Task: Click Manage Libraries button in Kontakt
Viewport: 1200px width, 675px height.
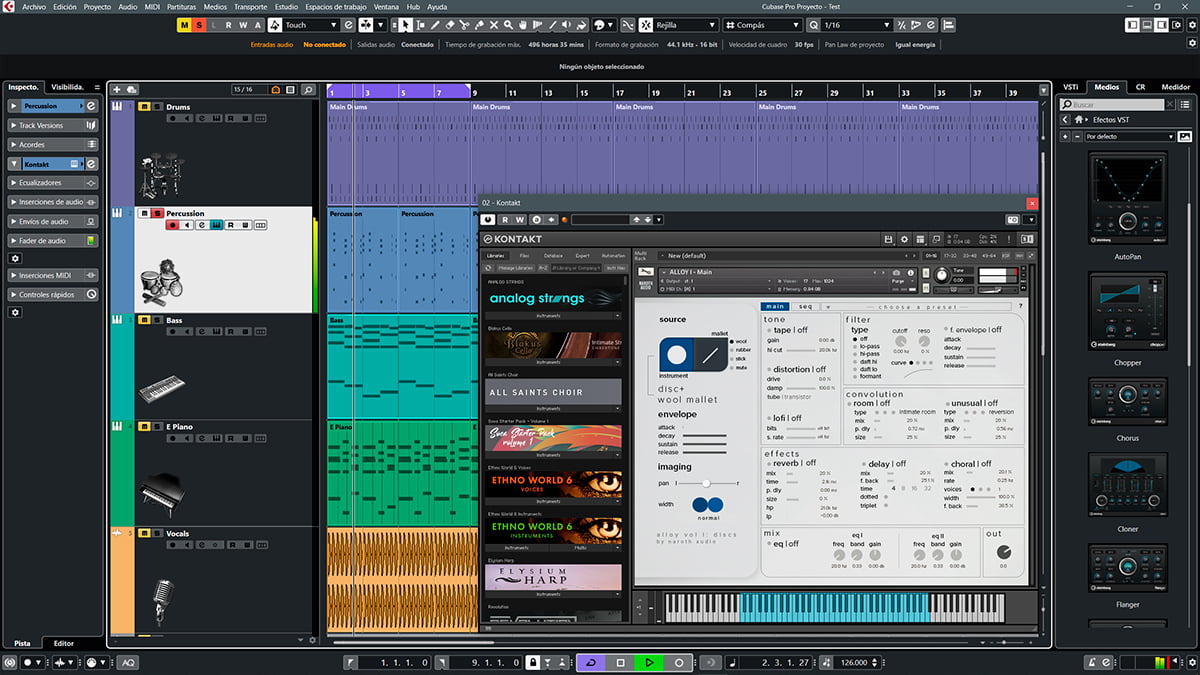Action: 516,268
